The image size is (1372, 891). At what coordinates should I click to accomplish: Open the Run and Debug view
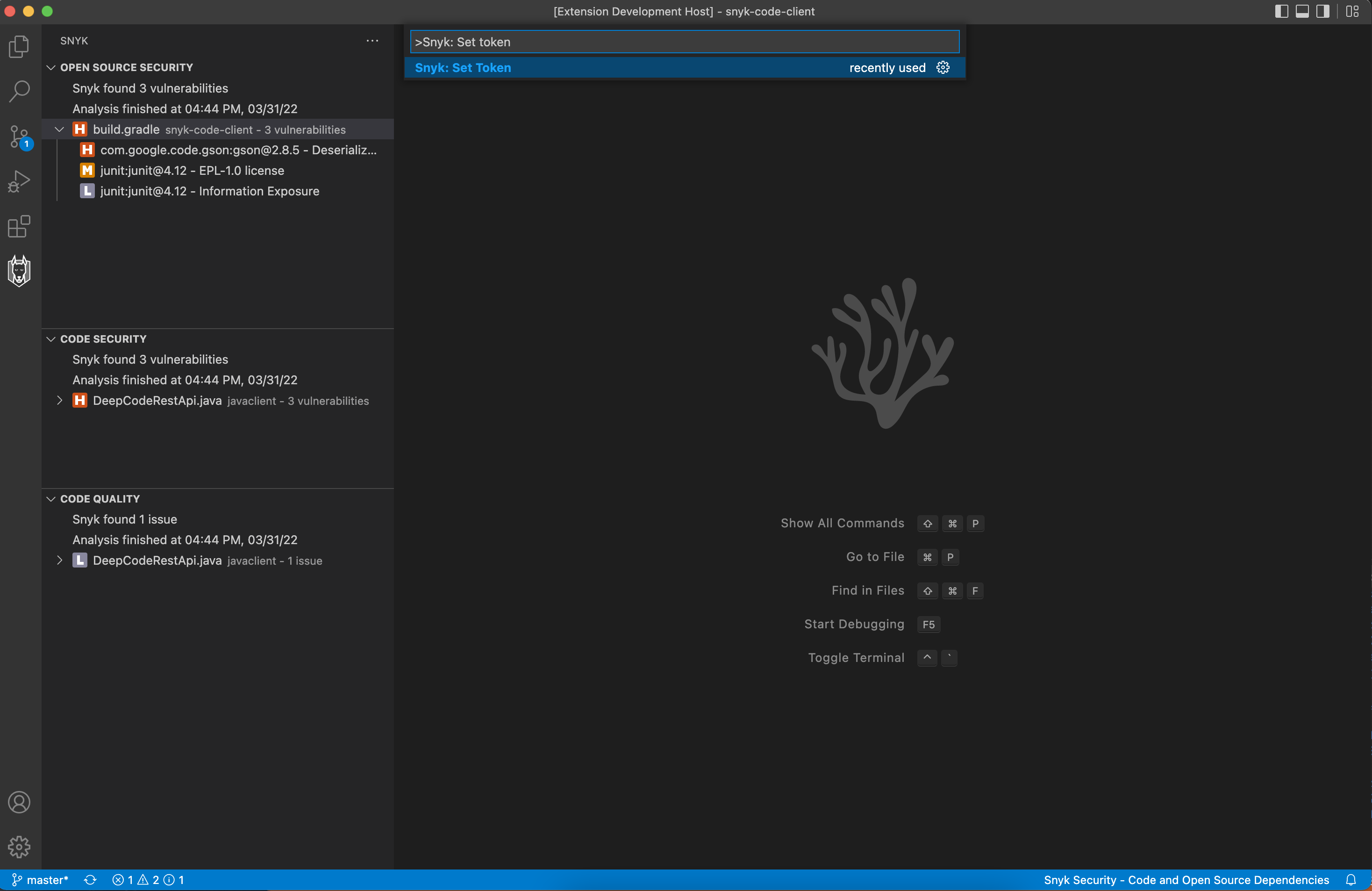19,182
